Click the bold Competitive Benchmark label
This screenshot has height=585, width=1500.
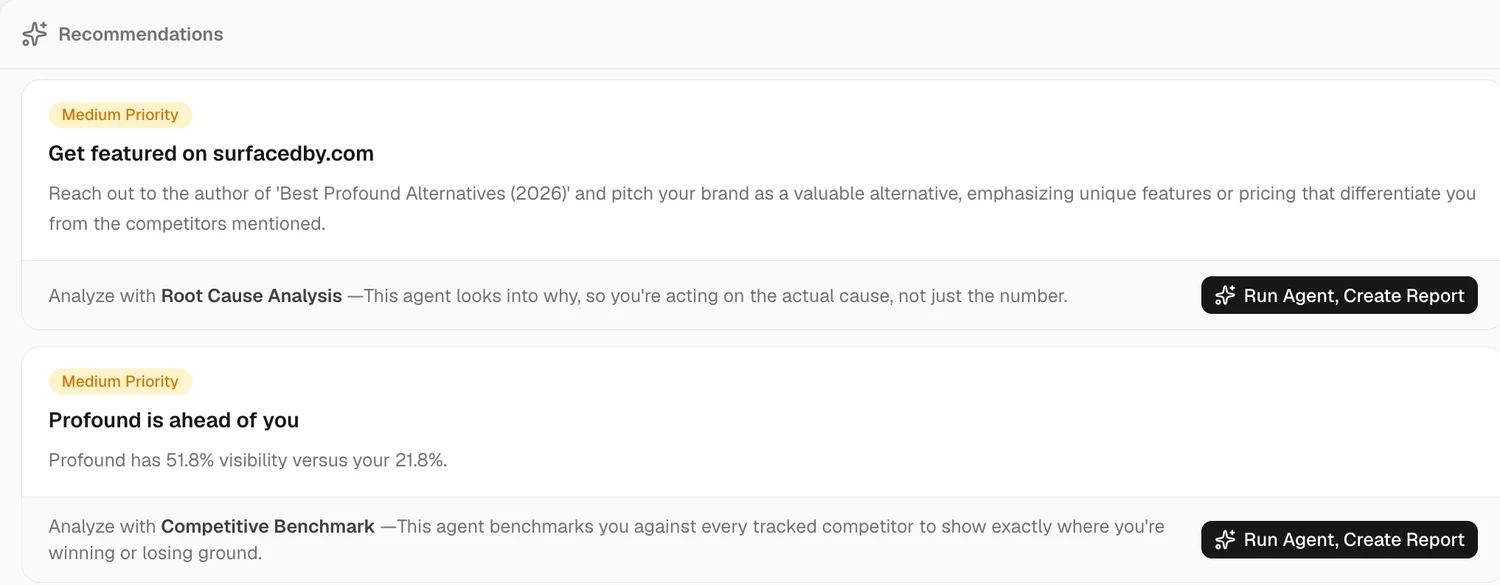(268, 526)
